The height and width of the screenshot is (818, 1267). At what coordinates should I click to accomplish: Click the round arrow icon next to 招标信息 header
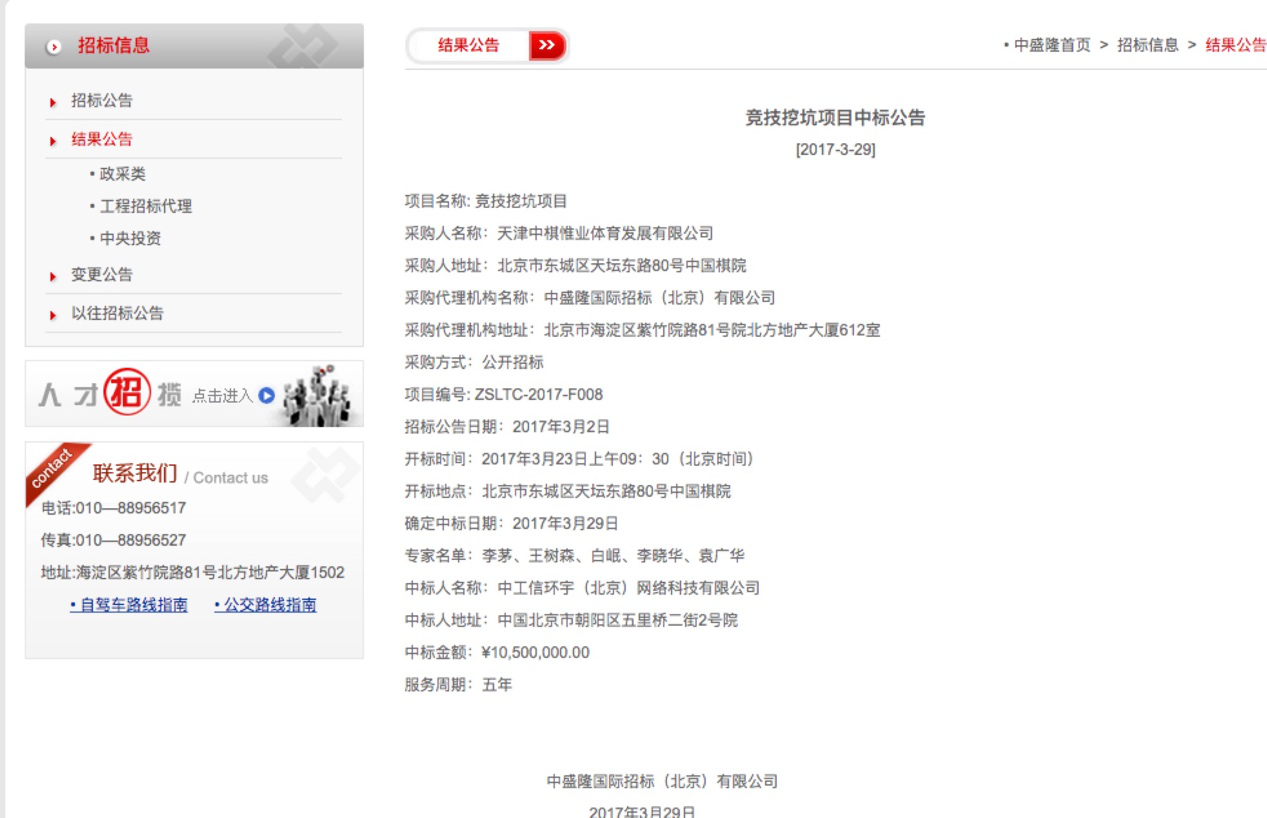tap(54, 46)
